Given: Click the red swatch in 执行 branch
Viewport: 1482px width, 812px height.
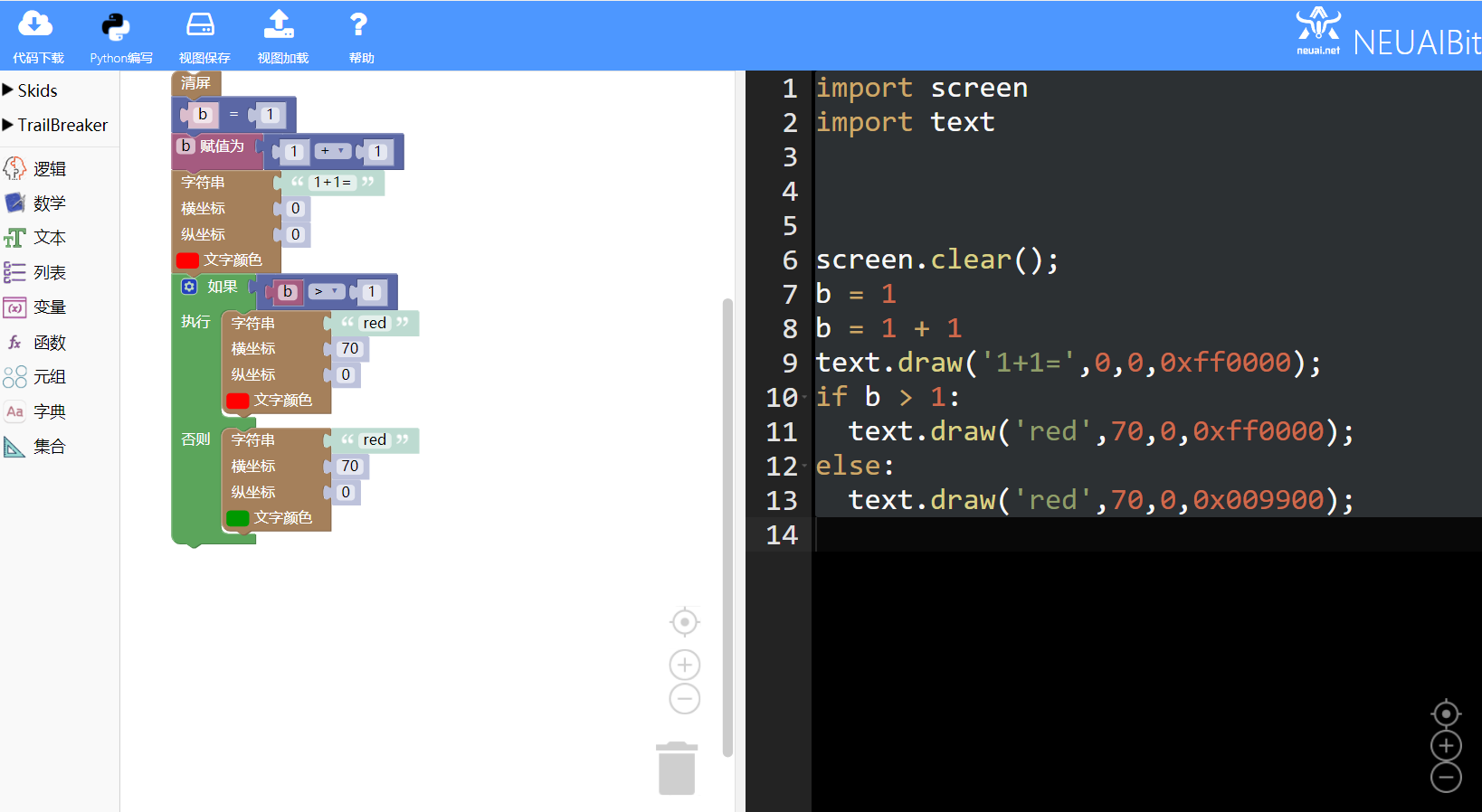Looking at the screenshot, I should click(238, 401).
